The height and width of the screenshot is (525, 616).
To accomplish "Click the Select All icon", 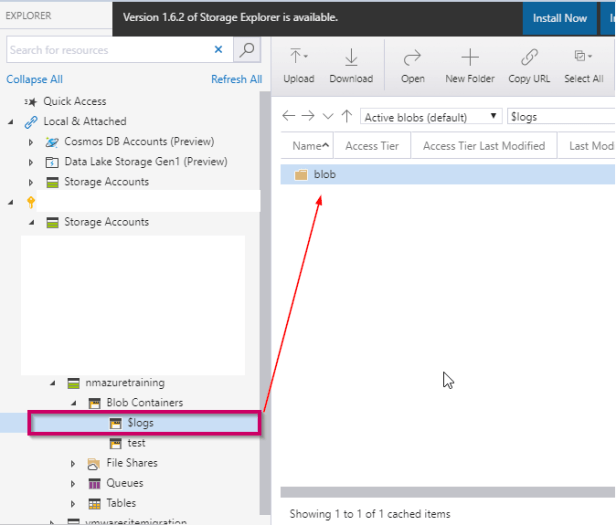I will tap(583, 56).
